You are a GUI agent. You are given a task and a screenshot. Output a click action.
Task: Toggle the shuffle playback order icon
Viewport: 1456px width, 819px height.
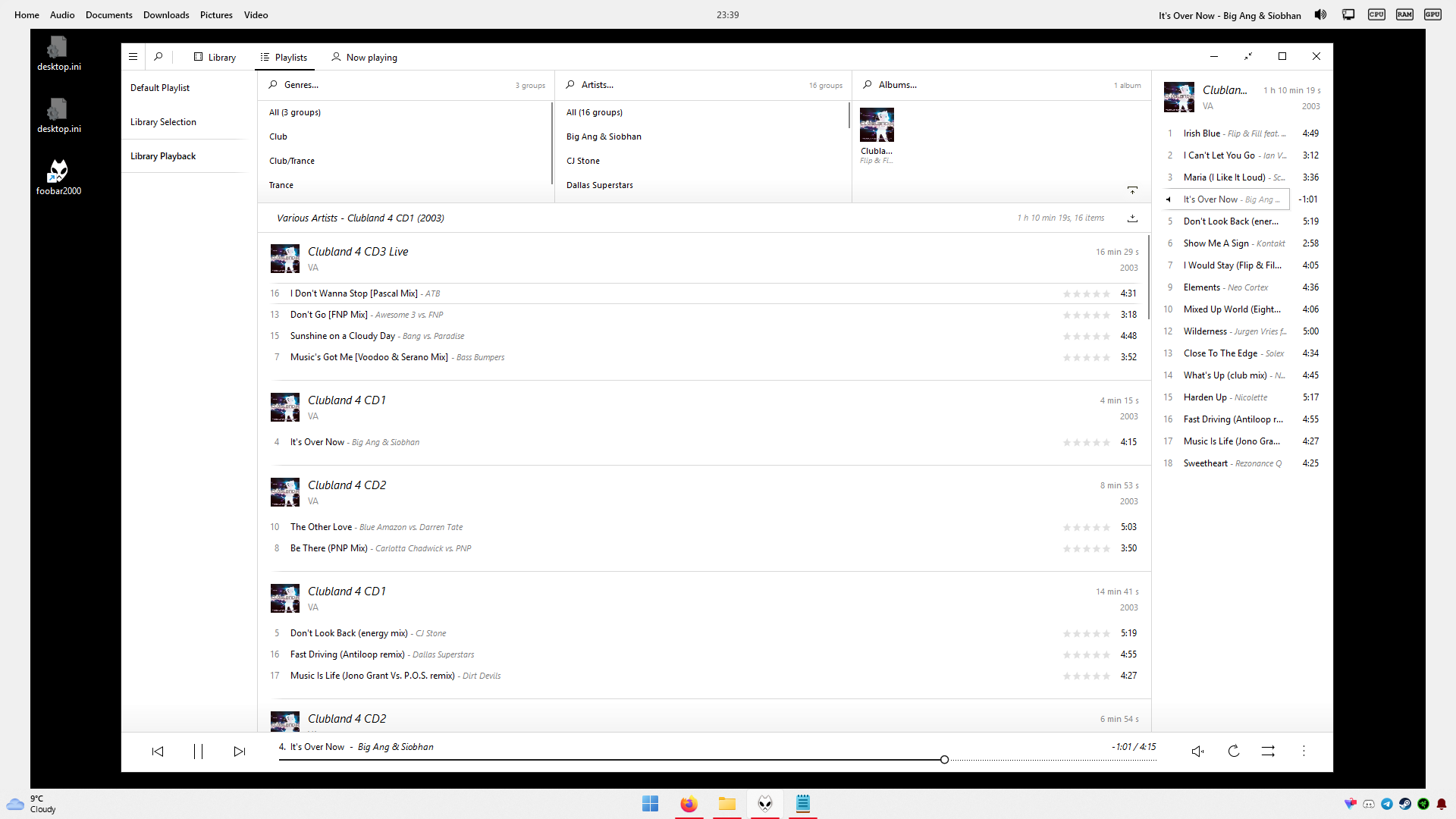(1268, 752)
